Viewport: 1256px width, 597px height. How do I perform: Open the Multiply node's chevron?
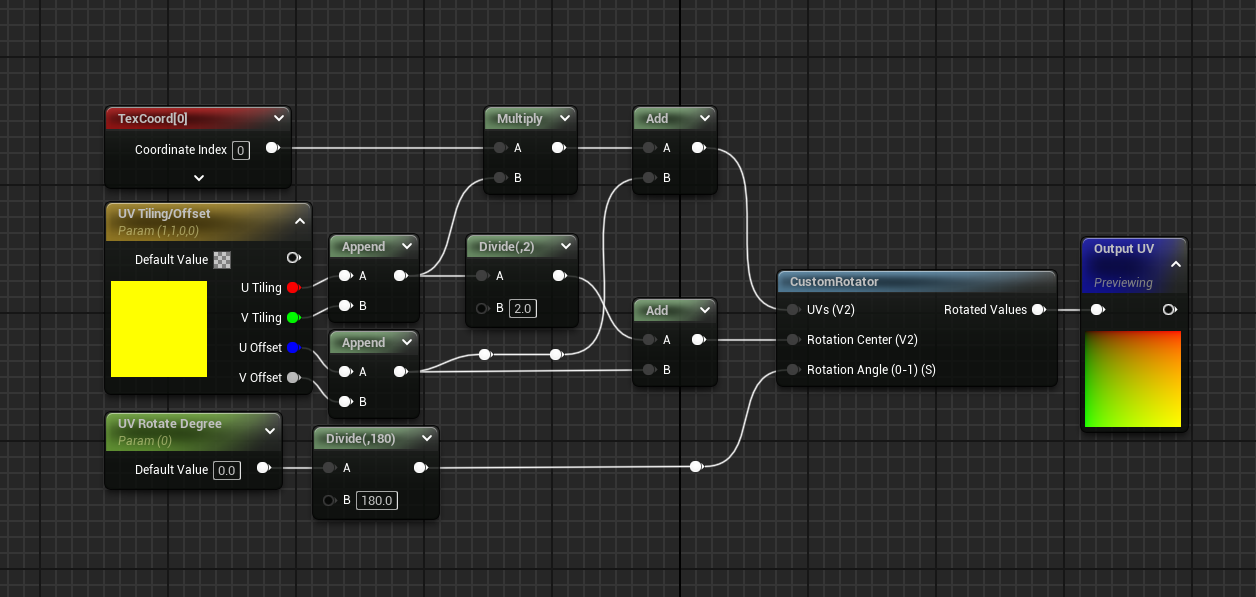[x=565, y=119]
